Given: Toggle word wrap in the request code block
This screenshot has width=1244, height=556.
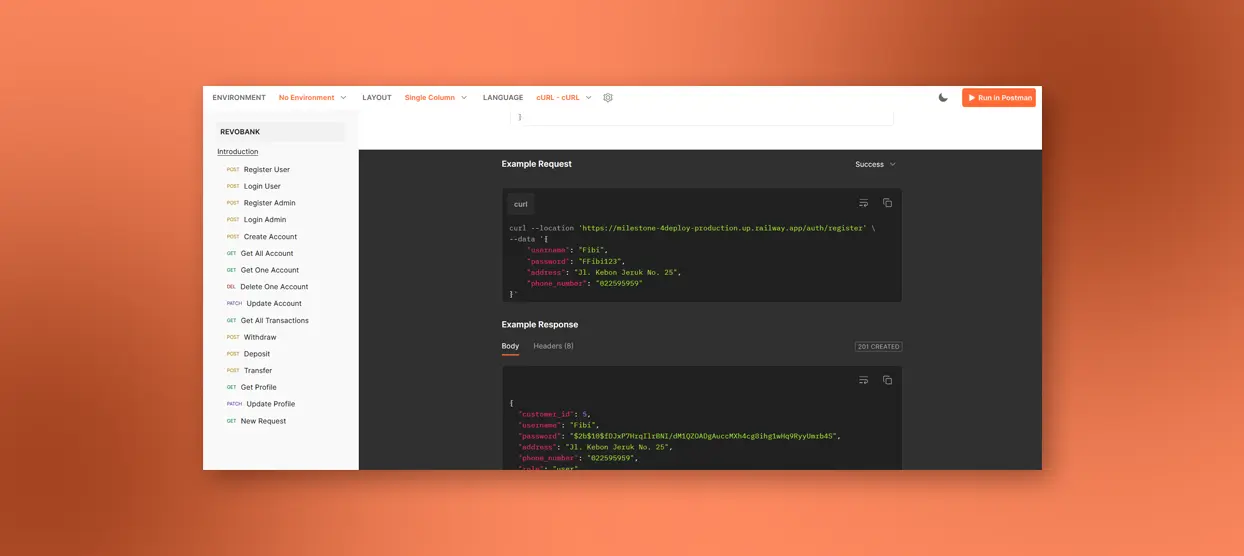Looking at the screenshot, I should click(x=864, y=203).
